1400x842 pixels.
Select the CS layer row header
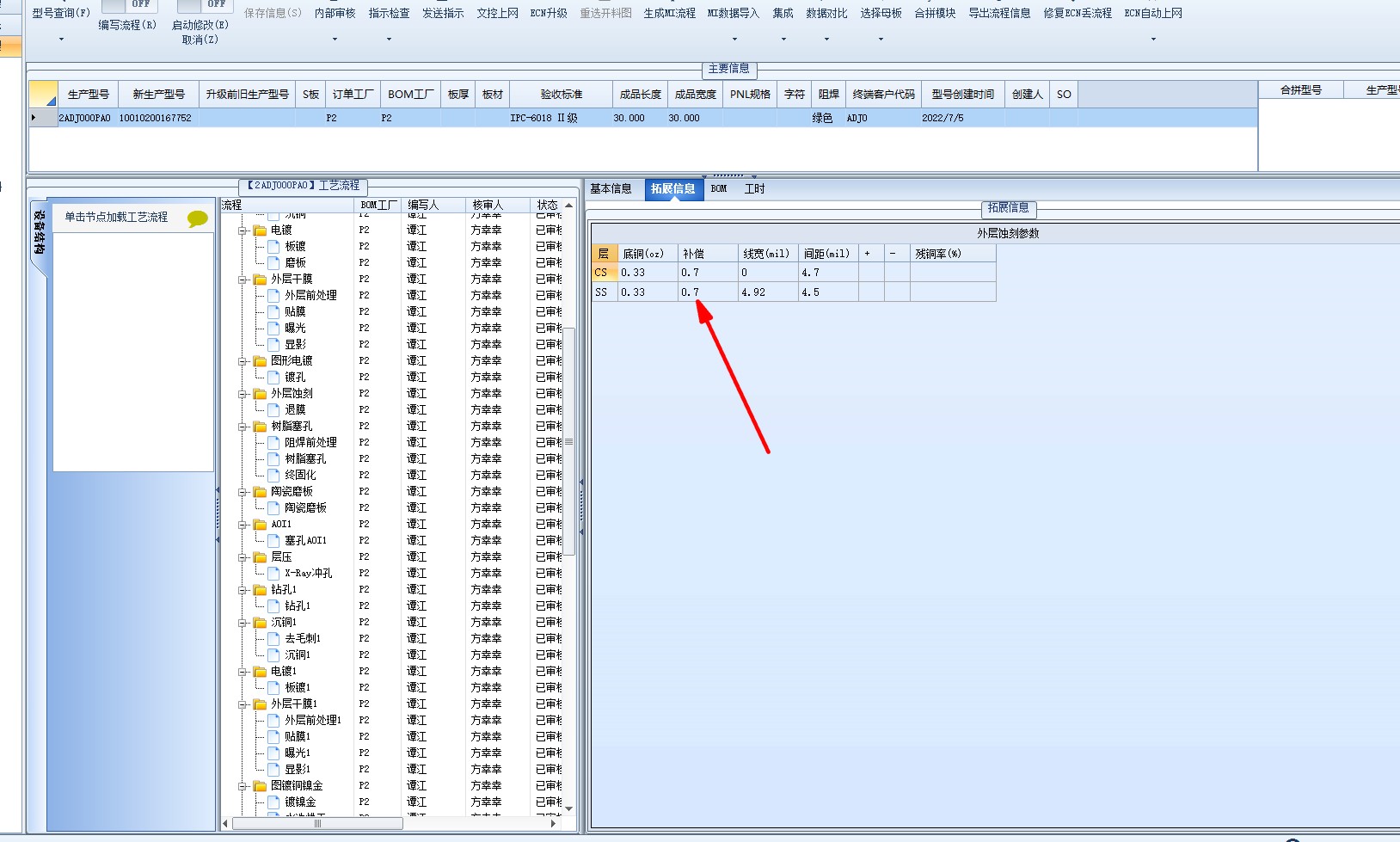604,273
